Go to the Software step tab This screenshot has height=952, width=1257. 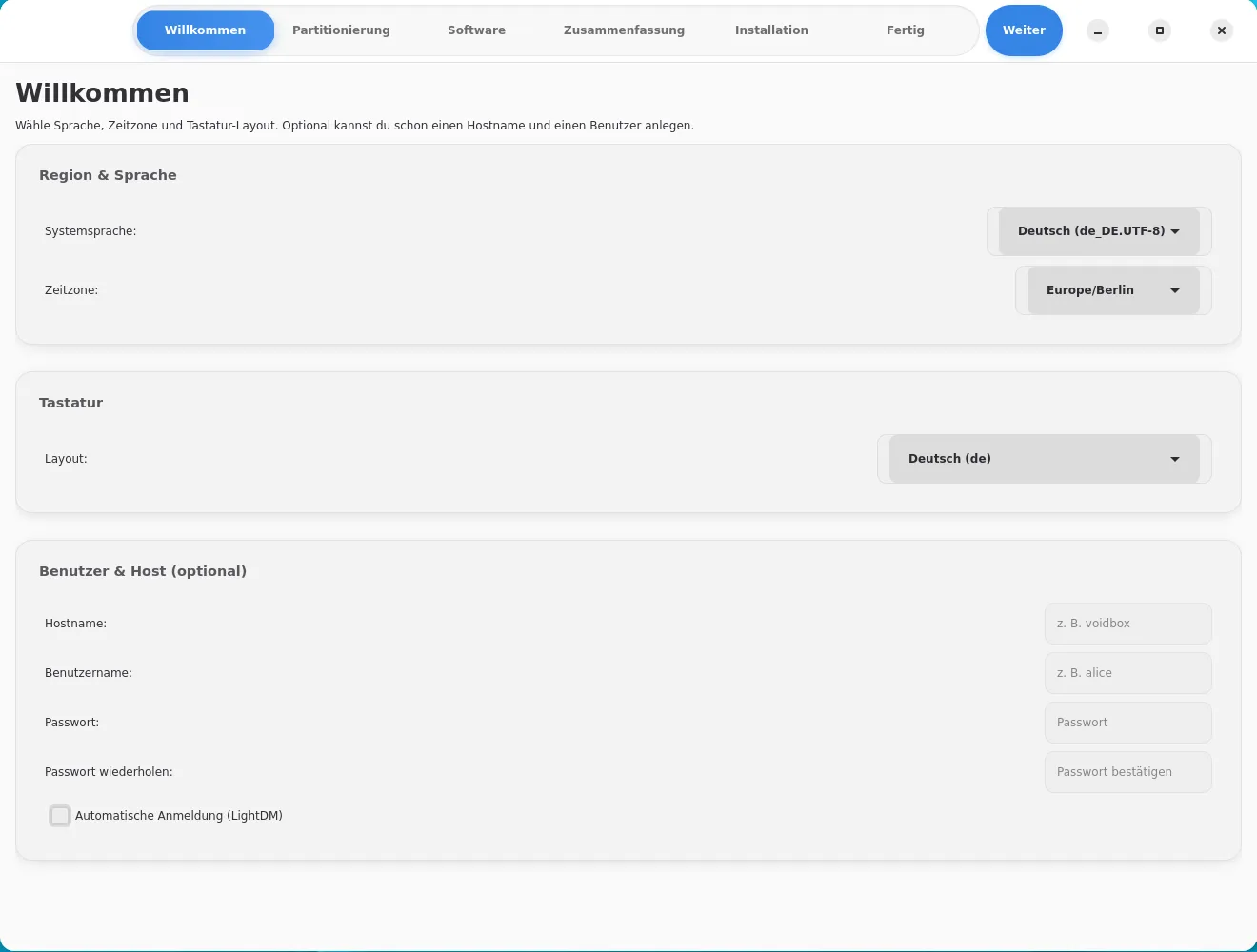point(476,30)
